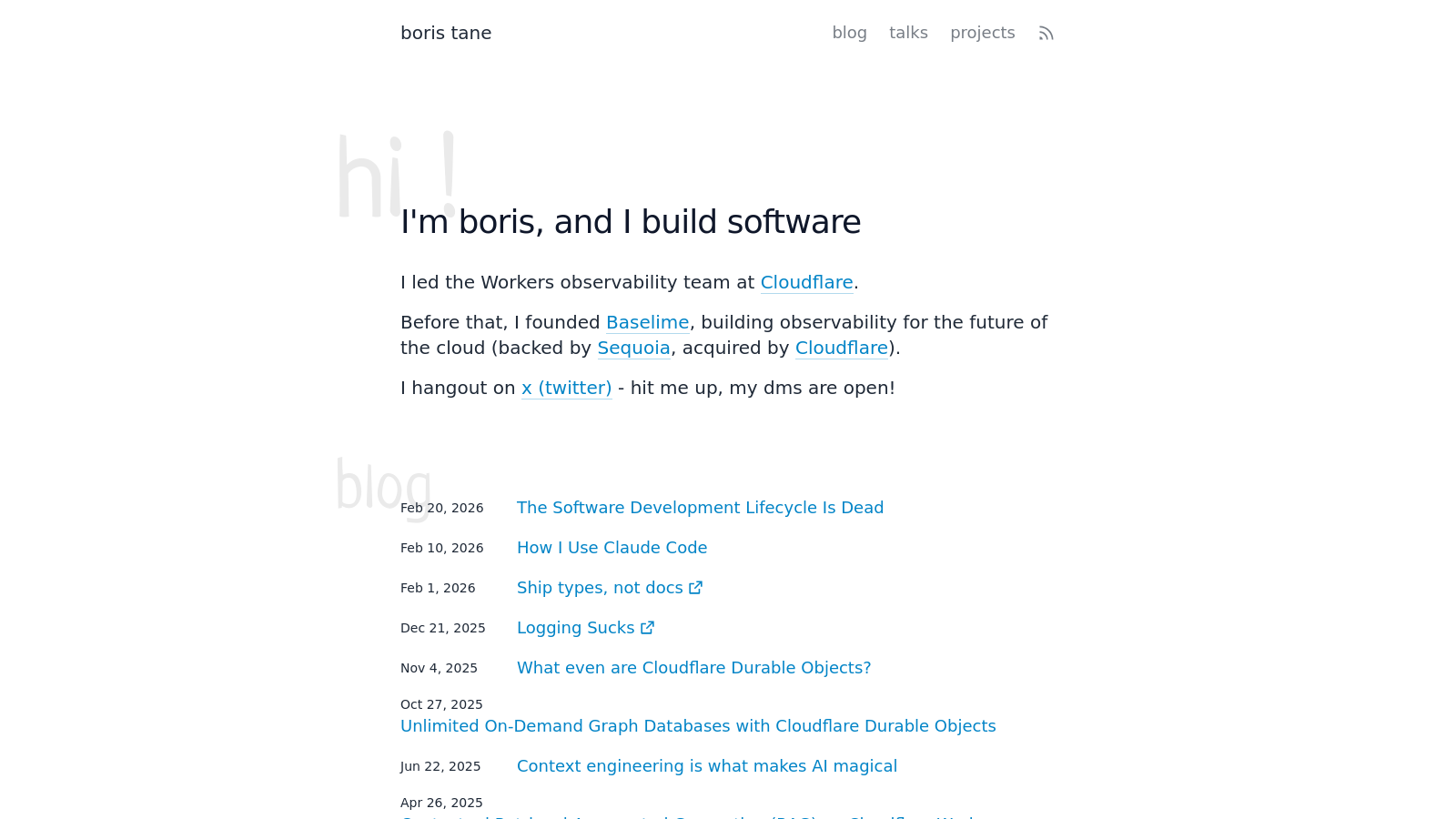Read Unlimited On-Demand Graph Databases post

[698, 726]
